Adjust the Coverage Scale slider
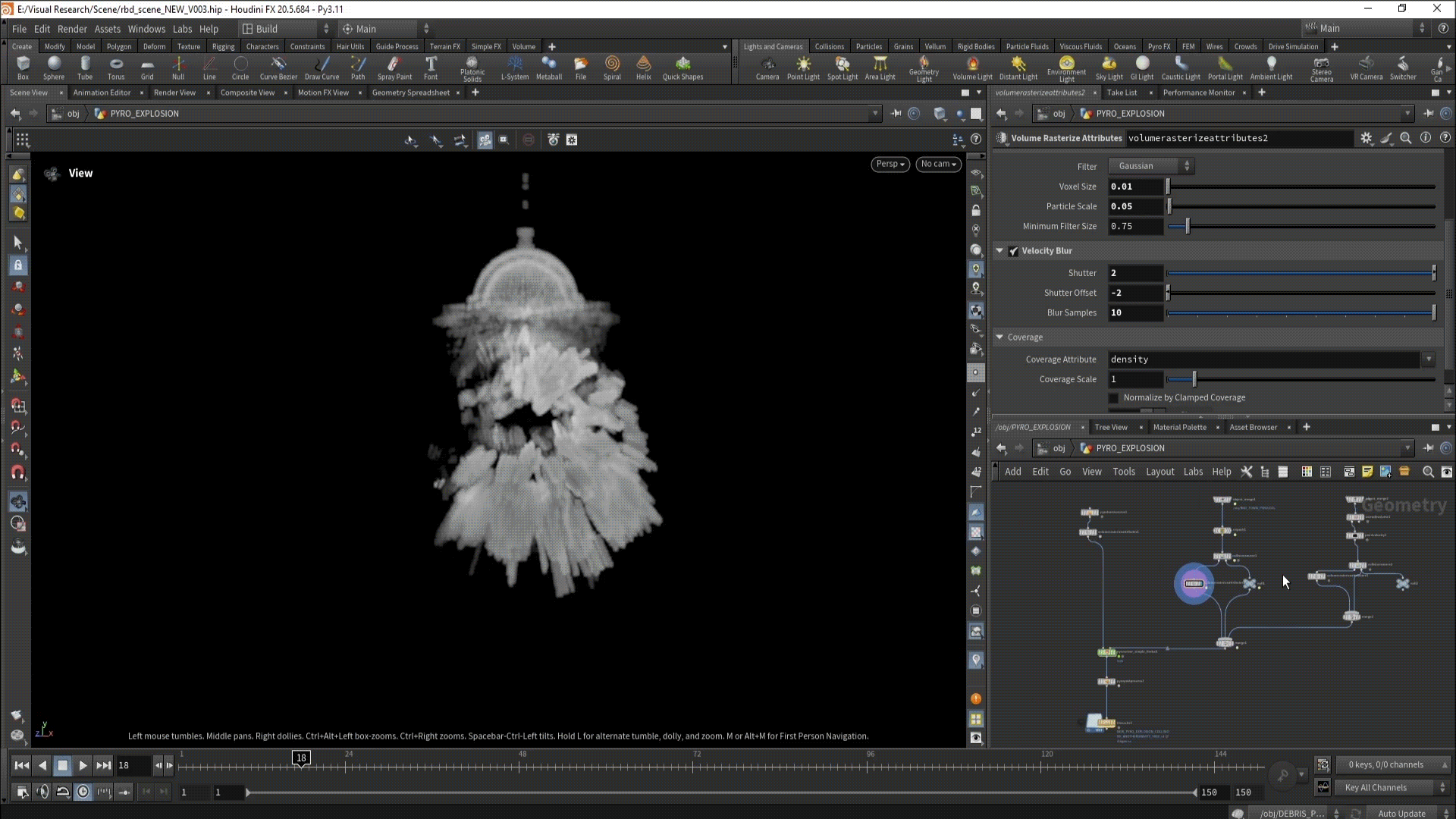The image size is (1456, 819). click(x=1194, y=379)
